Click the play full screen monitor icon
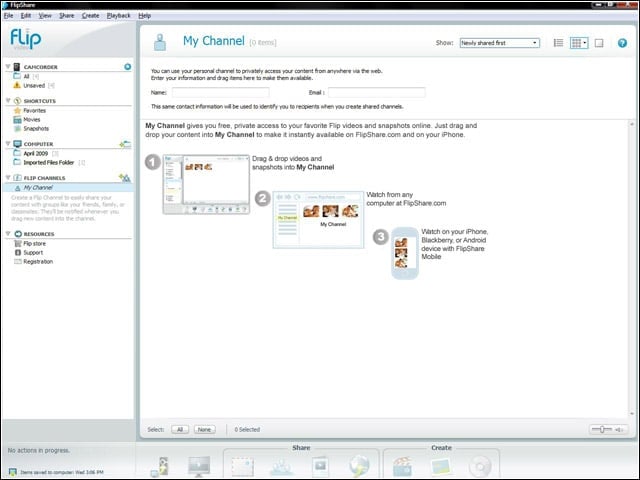This screenshot has height=480, width=640. click(199, 467)
